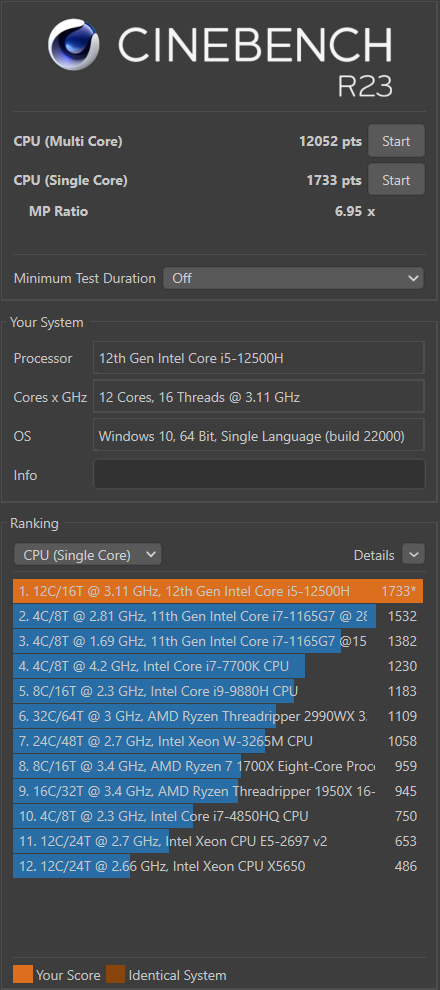Open the CPU (Single Core) ranking dropdown
Image resolution: width=440 pixels, height=990 pixels.
pyautogui.click(x=88, y=555)
